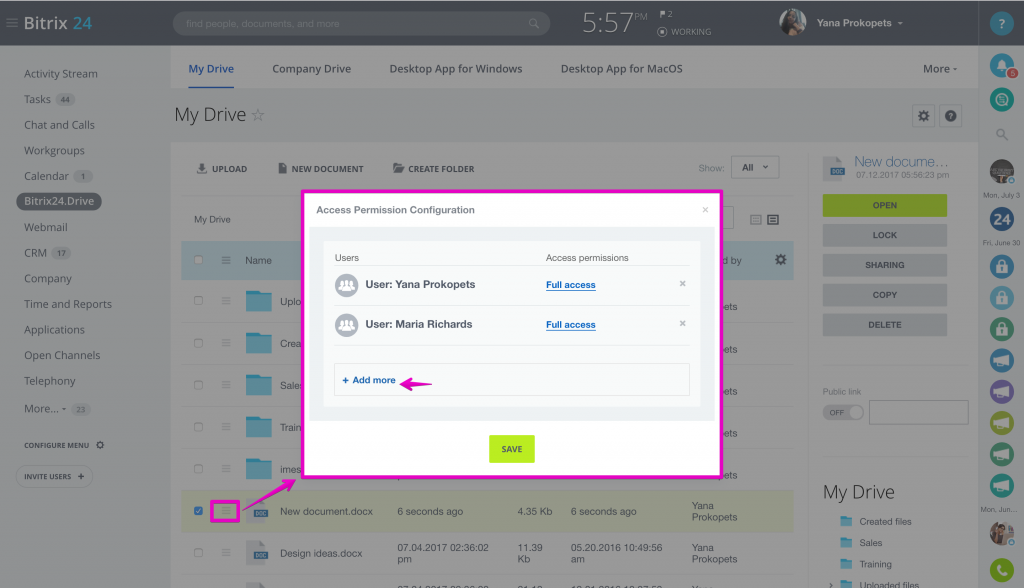Open Training folder in My Drive tree
Image resolution: width=1024 pixels, height=588 pixels.
pyautogui.click(x=875, y=564)
